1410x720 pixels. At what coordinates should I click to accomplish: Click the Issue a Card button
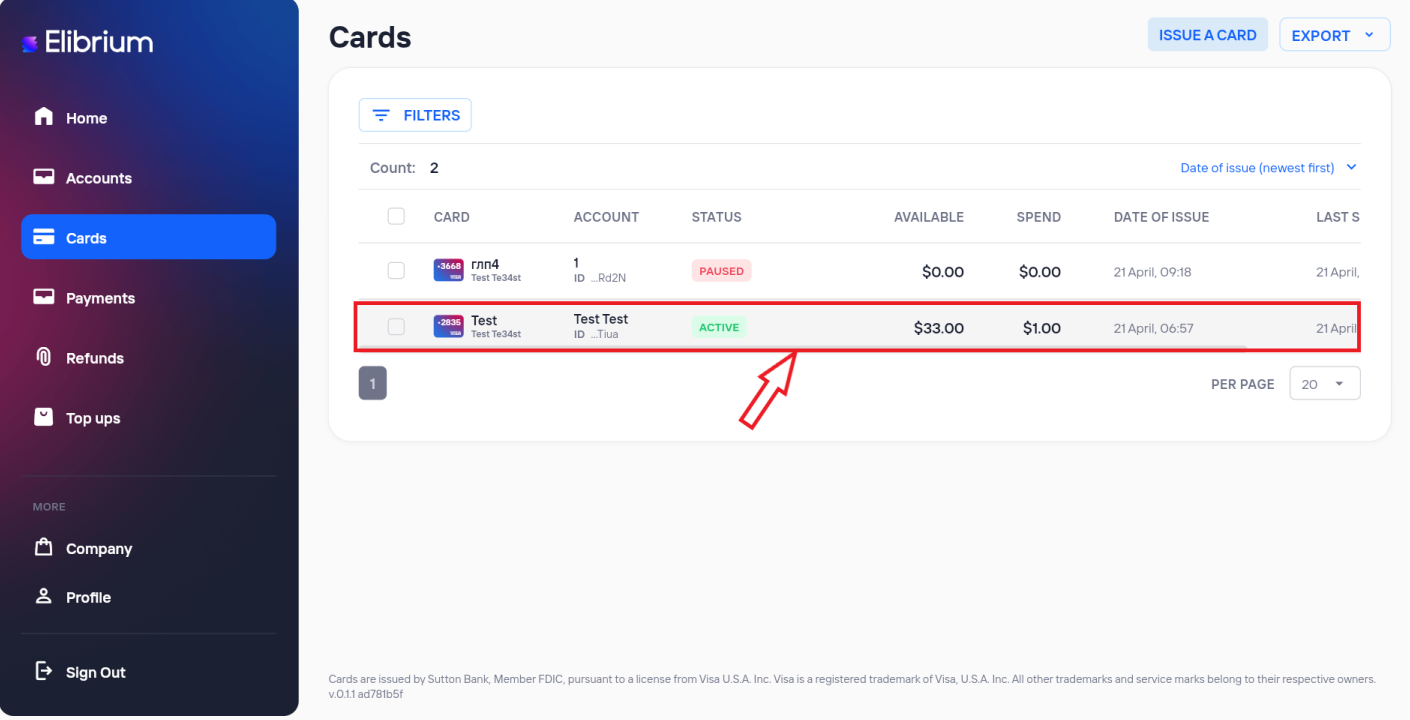[x=1208, y=35]
